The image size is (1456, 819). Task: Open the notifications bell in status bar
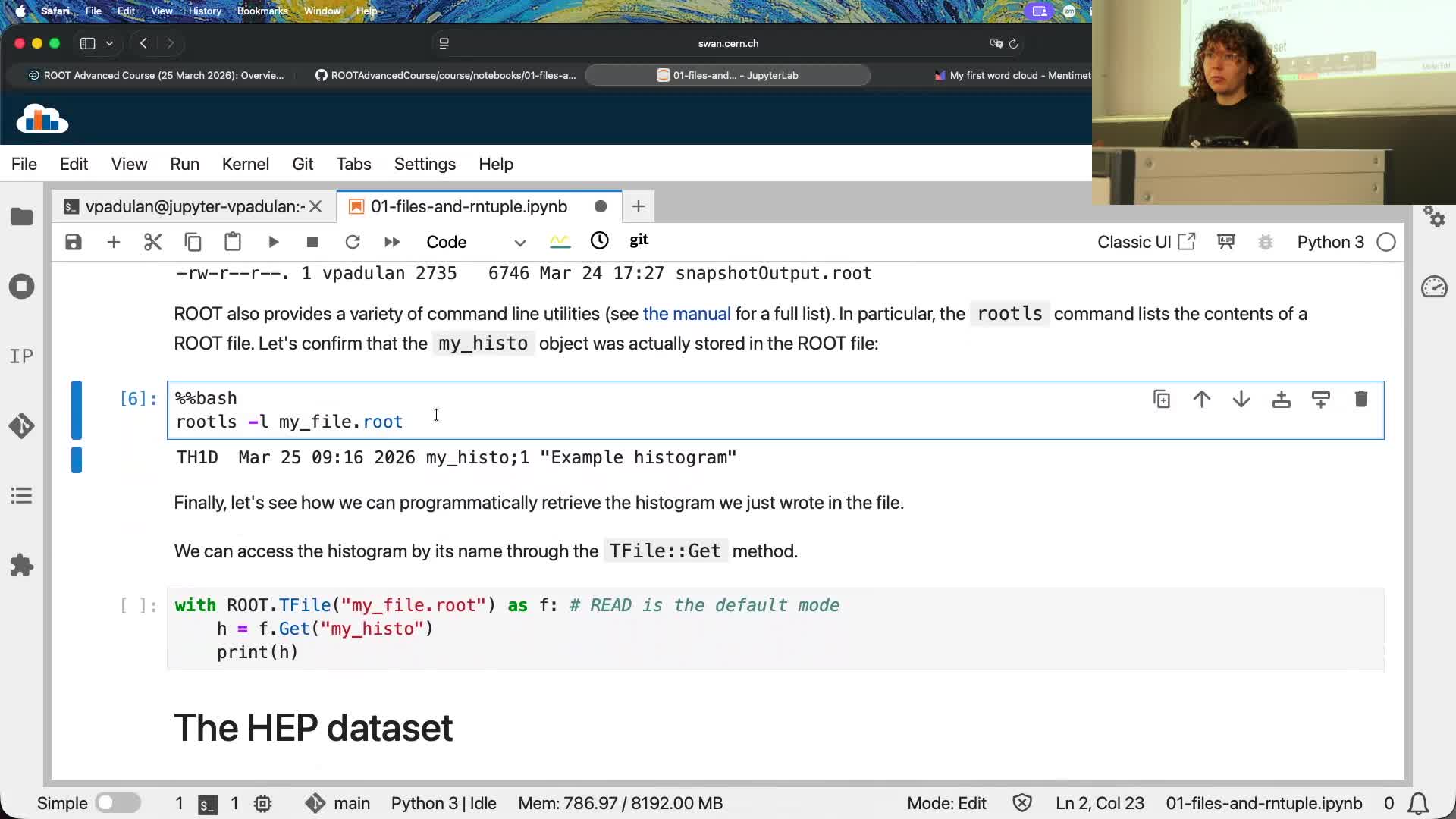coord(1418,803)
